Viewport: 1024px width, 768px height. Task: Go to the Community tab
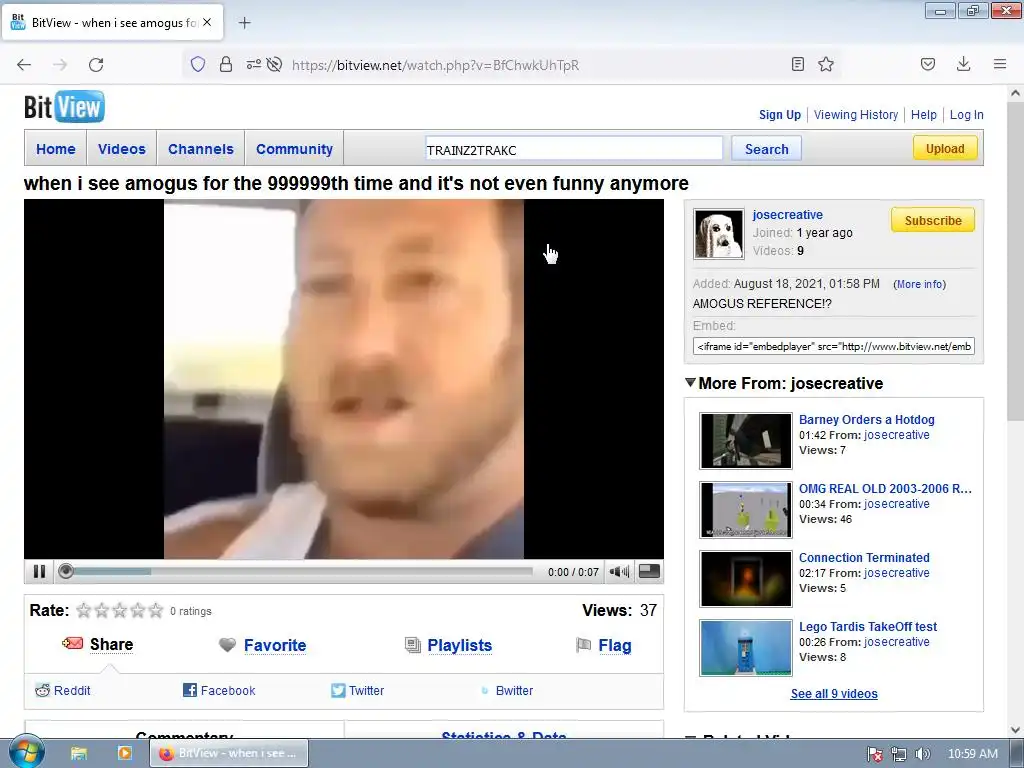pyautogui.click(x=294, y=149)
